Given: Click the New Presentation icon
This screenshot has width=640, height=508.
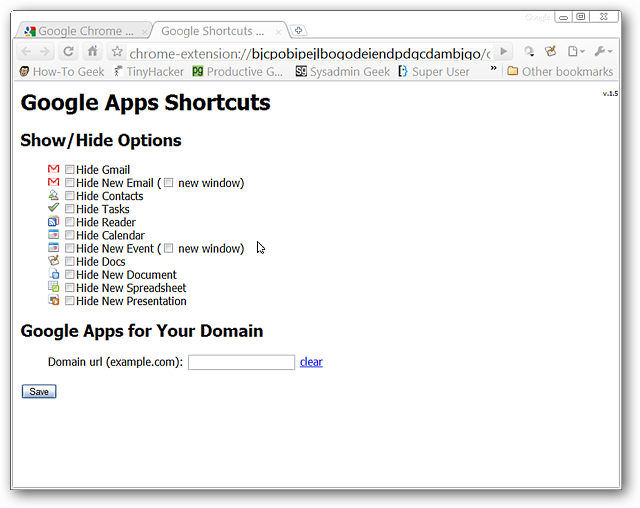Looking at the screenshot, I should tap(53, 300).
